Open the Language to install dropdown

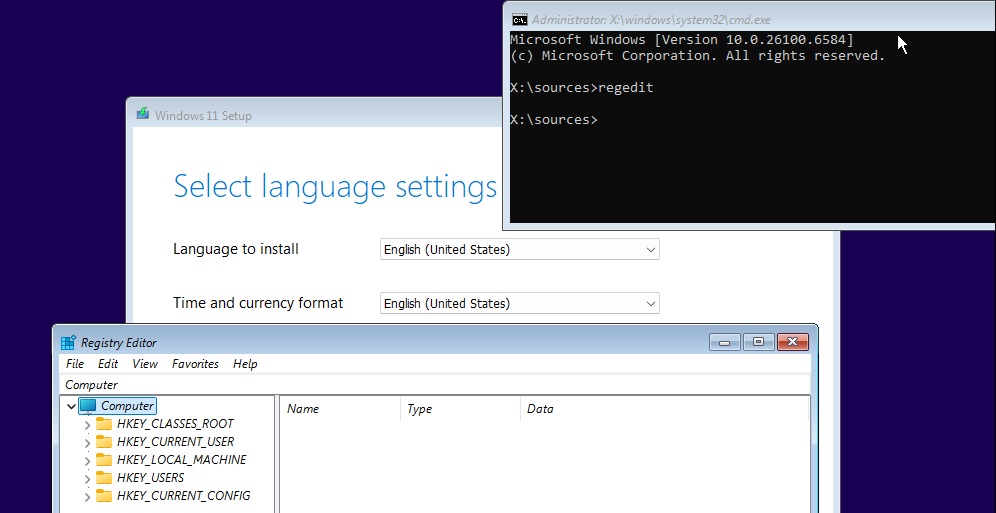(x=520, y=250)
